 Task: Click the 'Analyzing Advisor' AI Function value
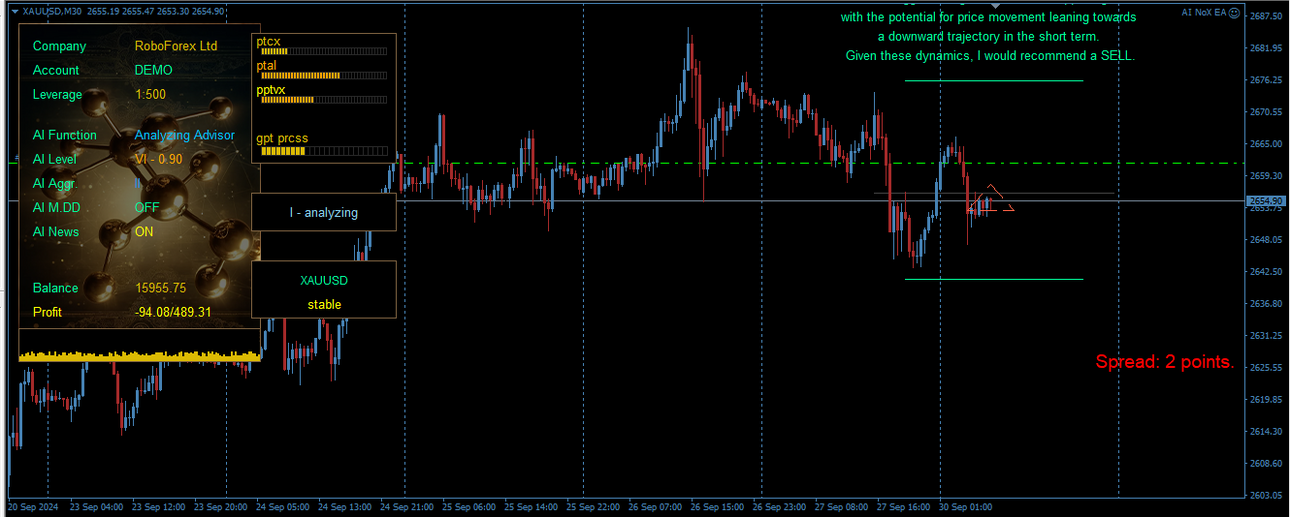[185, 135]
